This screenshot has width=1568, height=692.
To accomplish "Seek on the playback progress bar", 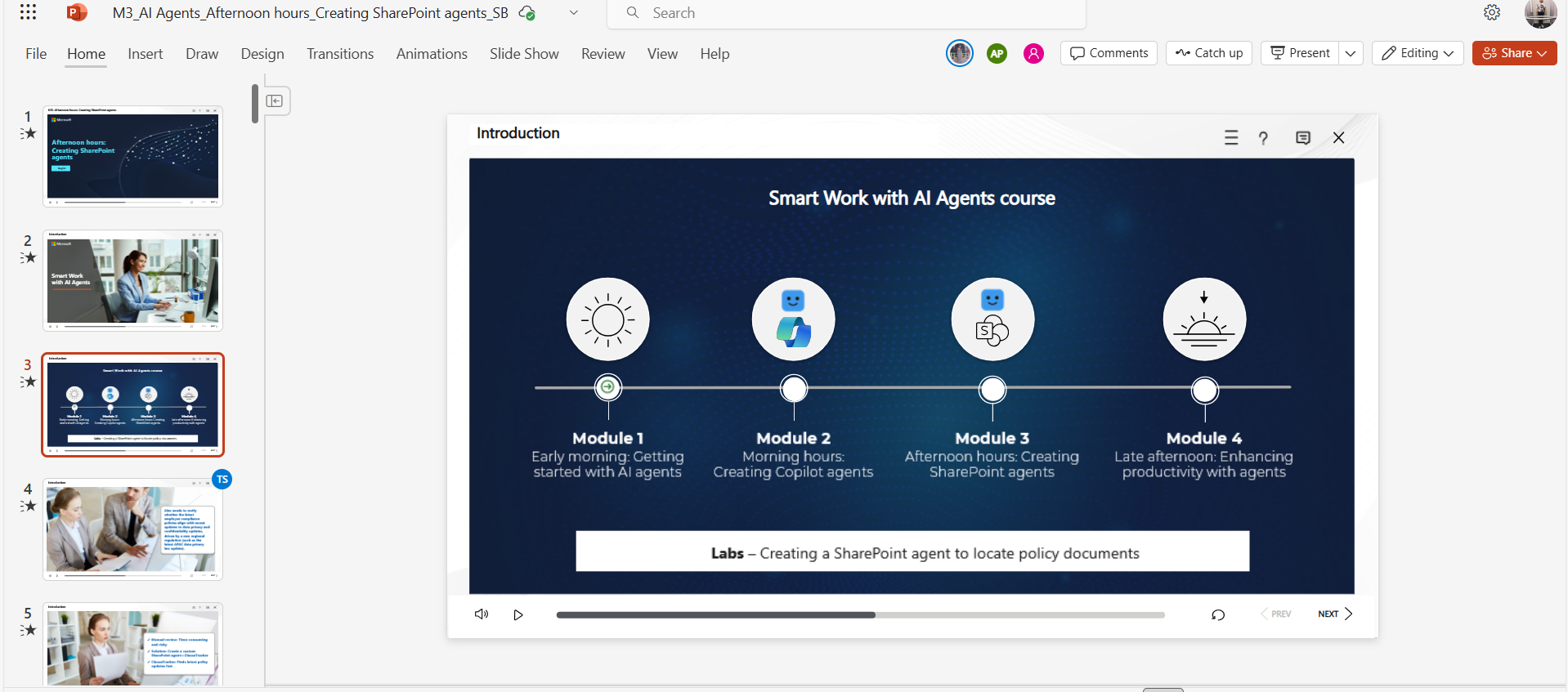I will coord(860,614).
